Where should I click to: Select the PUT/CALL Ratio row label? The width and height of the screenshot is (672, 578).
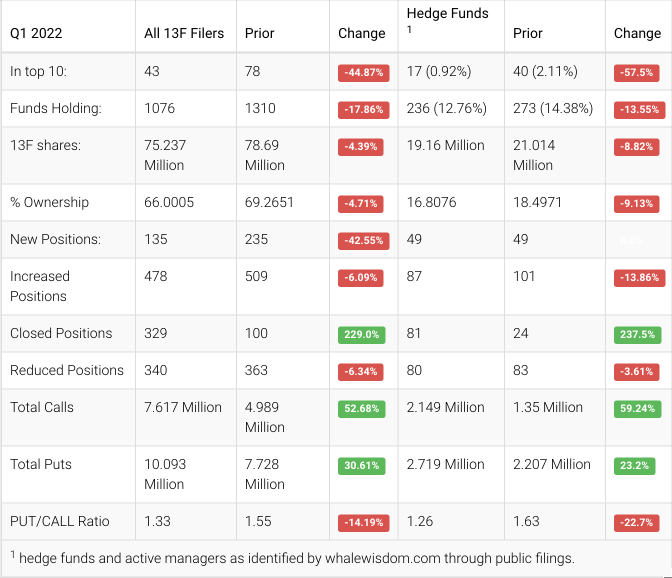pyautogui.click(x=60, y=521)
